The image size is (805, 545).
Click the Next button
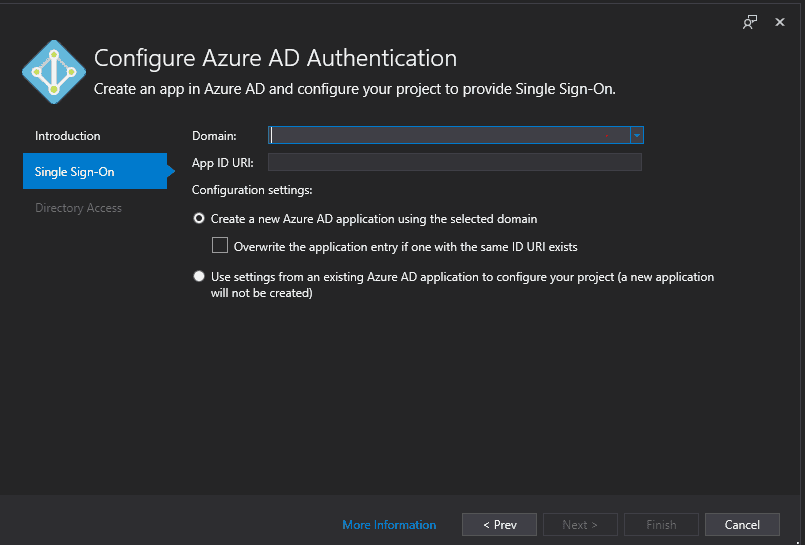(x=580, y=524)
